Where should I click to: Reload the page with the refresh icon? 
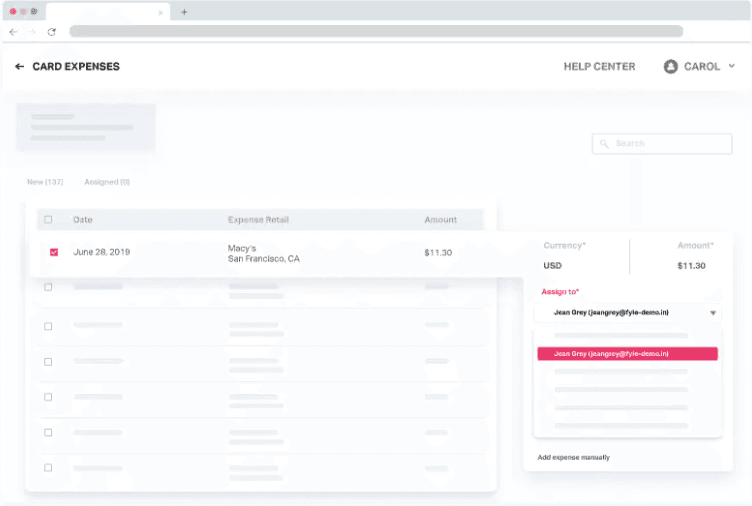click(52, 32)
